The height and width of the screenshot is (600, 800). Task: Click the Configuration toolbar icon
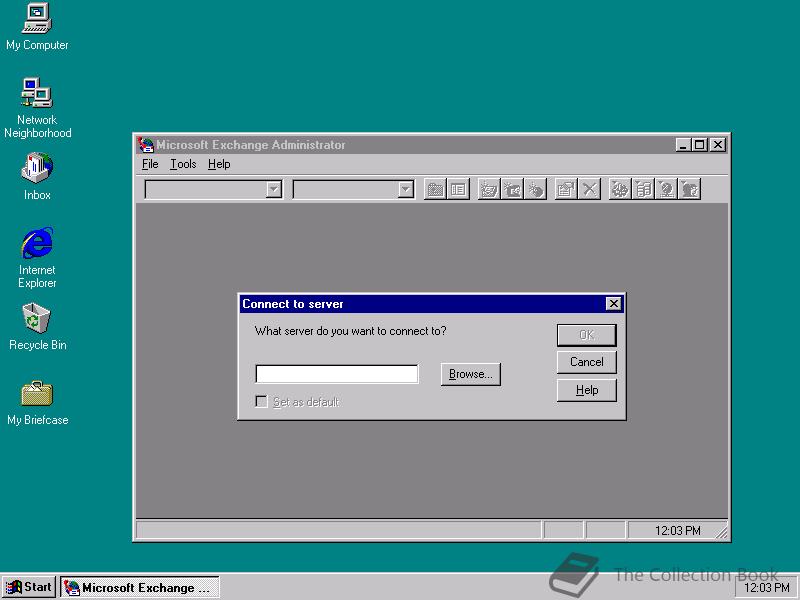point(620,189)
